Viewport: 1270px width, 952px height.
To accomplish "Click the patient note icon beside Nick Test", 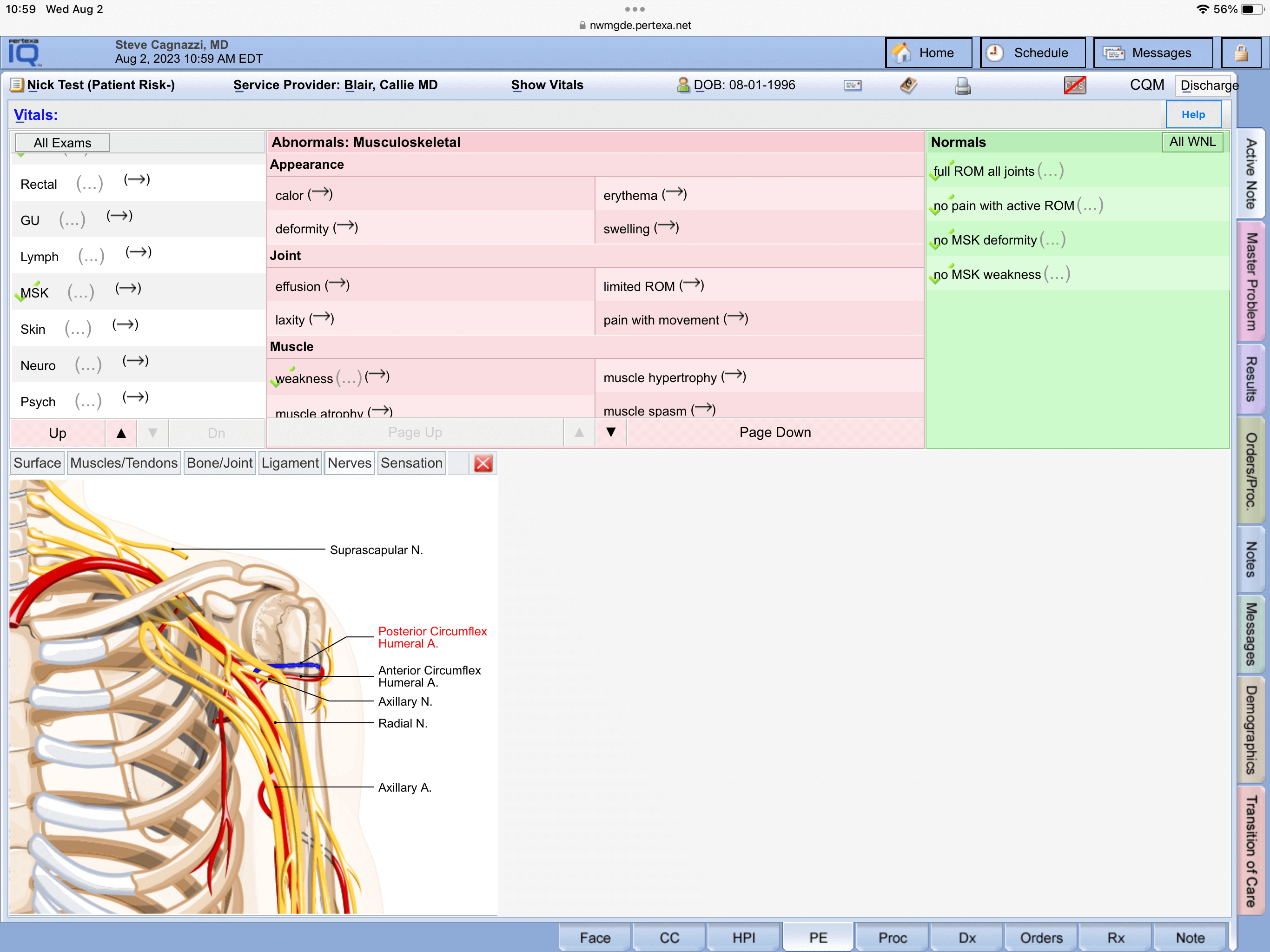I will (17, 85).
